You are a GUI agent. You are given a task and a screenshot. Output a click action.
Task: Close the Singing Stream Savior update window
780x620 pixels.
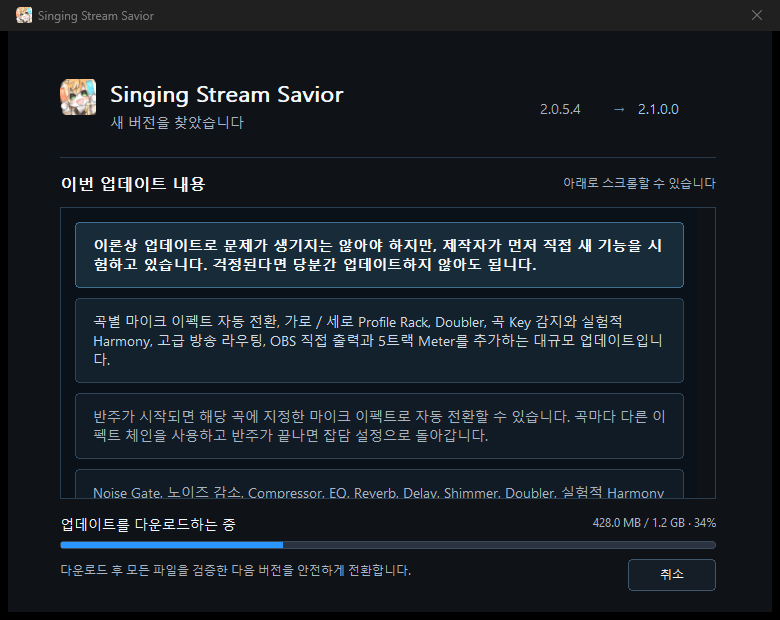(757, 15)
